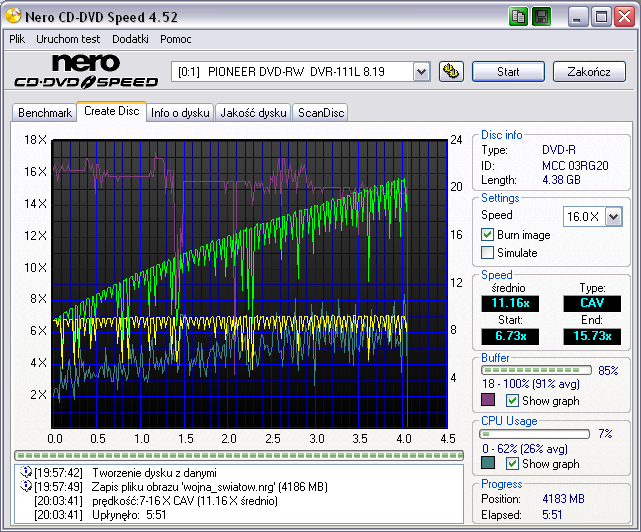
Task: Switch to Info o dysku tab
Action: click(x=180, y=112)
